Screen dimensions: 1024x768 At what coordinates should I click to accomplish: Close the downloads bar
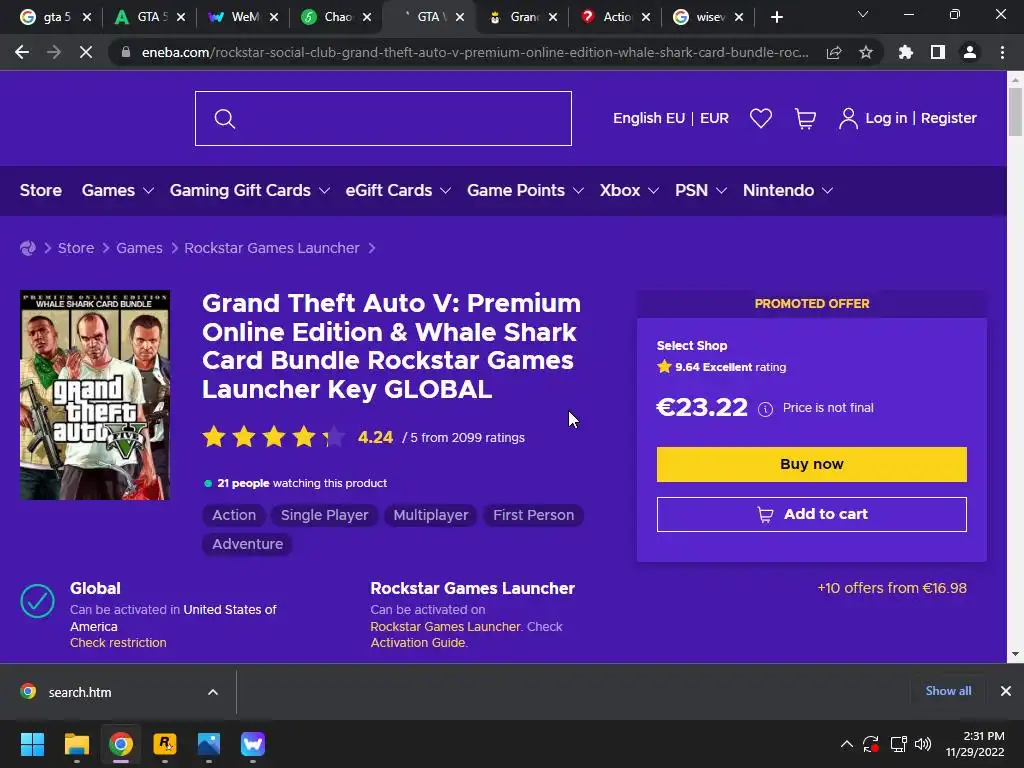(x=1006, y=691)
